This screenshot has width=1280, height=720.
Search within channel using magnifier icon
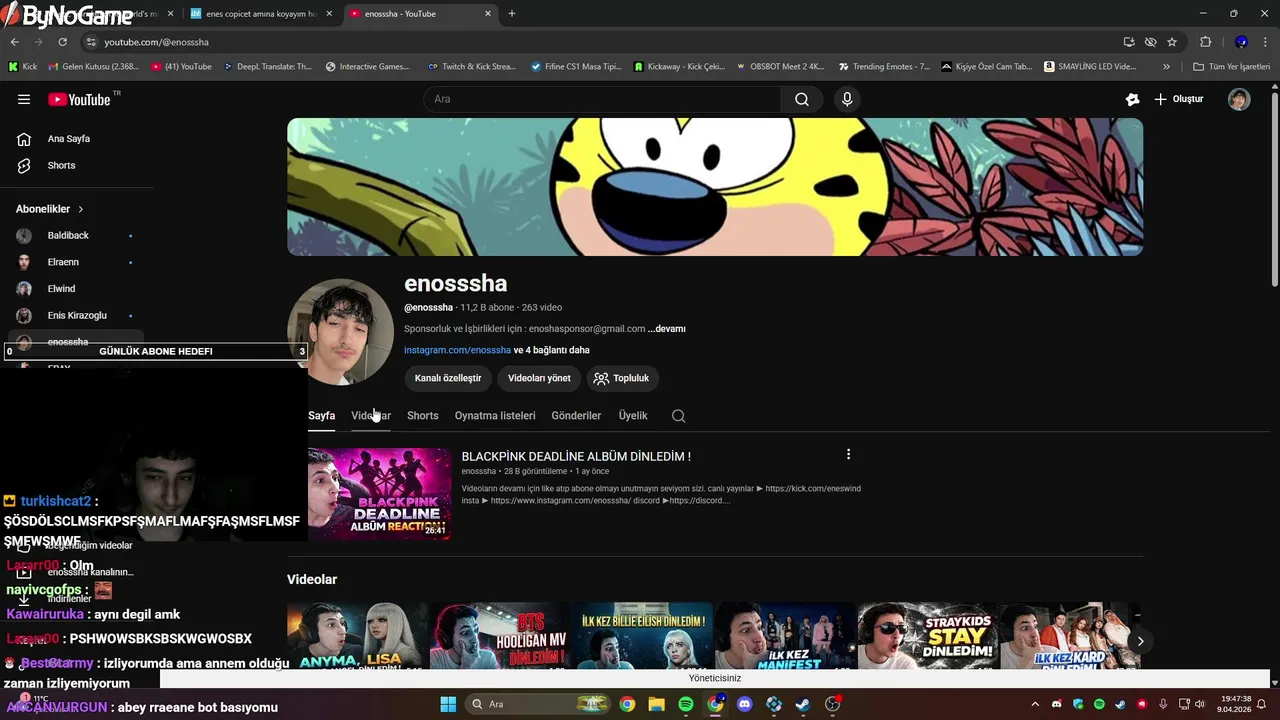[679, 416]
